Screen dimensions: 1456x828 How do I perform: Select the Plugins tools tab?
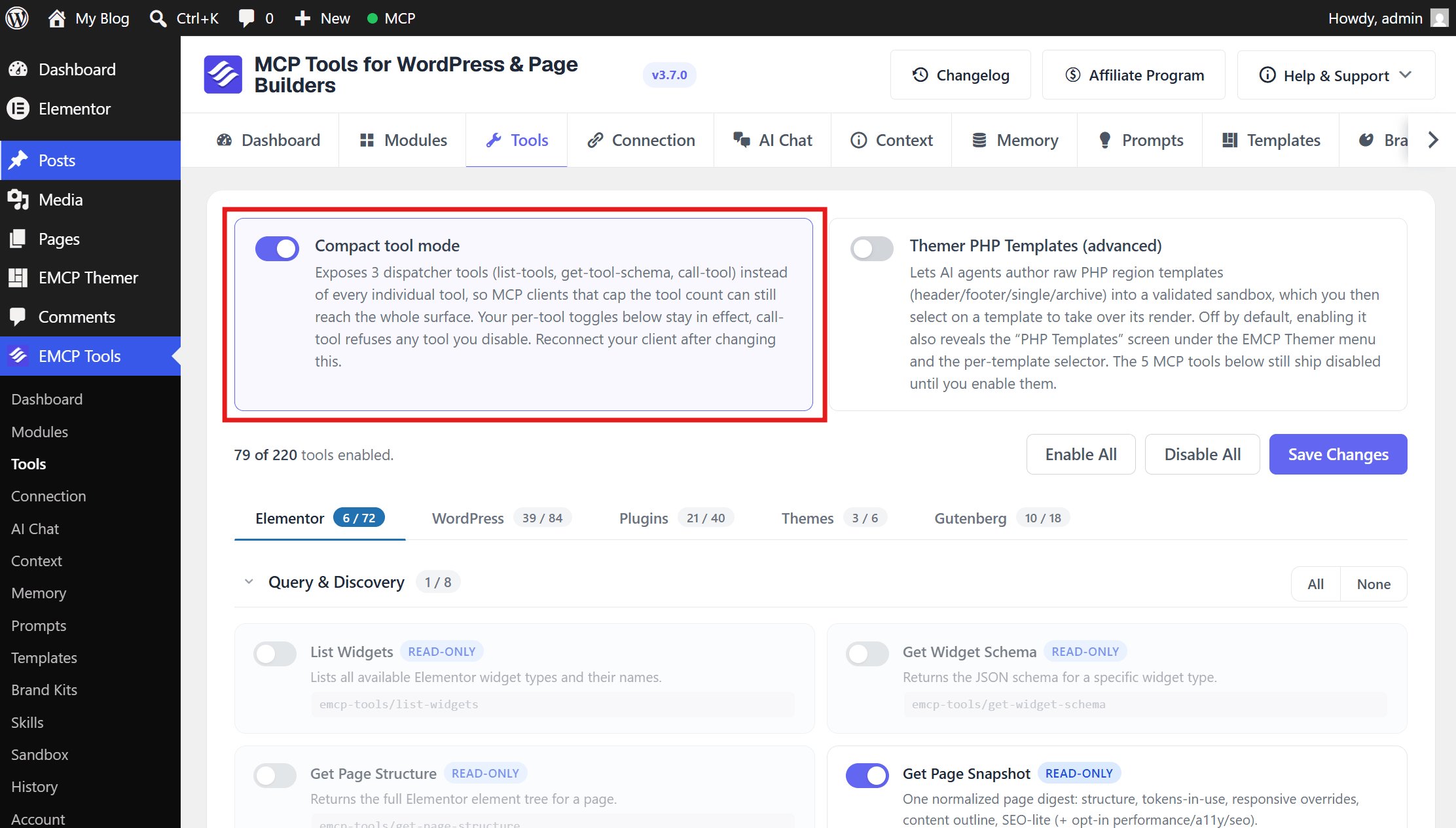click(x=676, y=518)
